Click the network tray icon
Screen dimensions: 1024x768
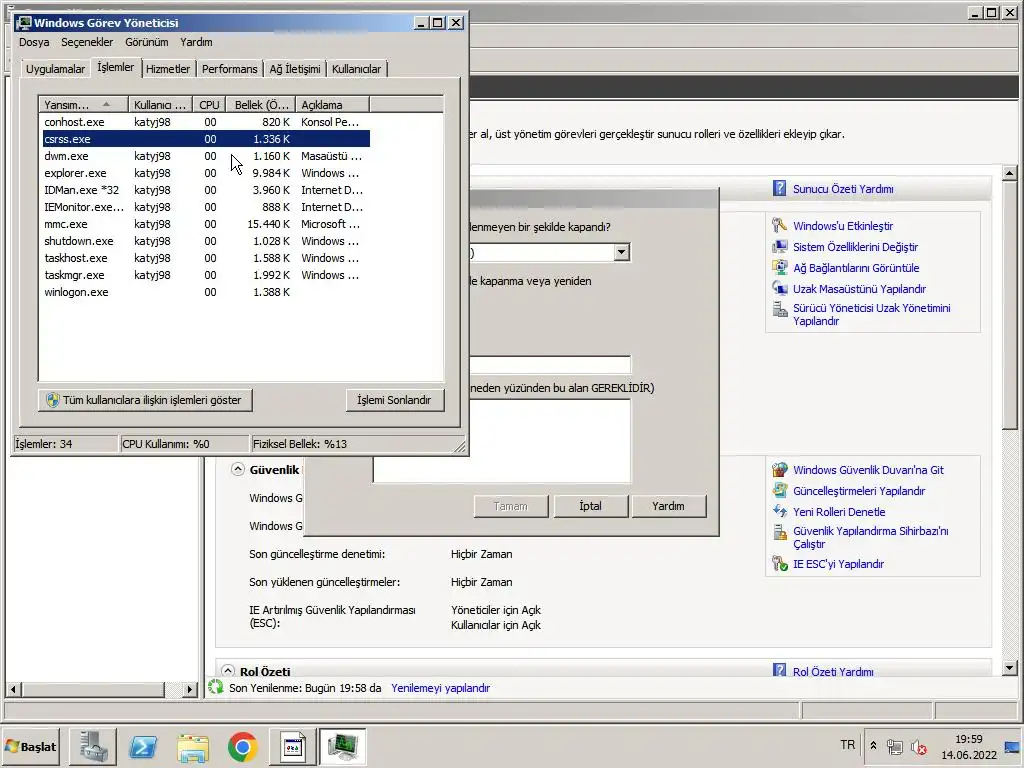[x=895, y=746]
